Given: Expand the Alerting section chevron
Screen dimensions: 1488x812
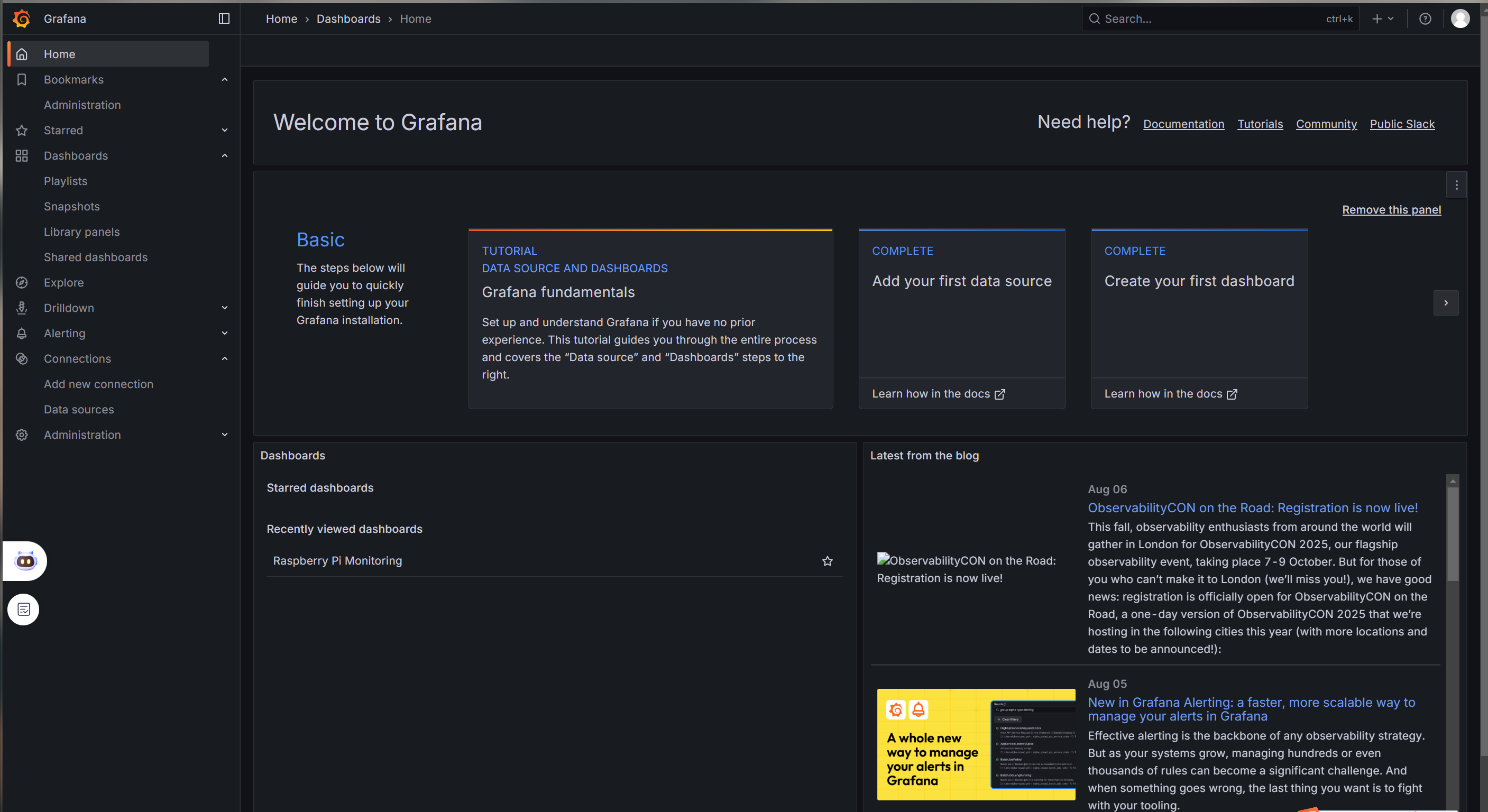Looking at the screenshot, I should point(225,333).
